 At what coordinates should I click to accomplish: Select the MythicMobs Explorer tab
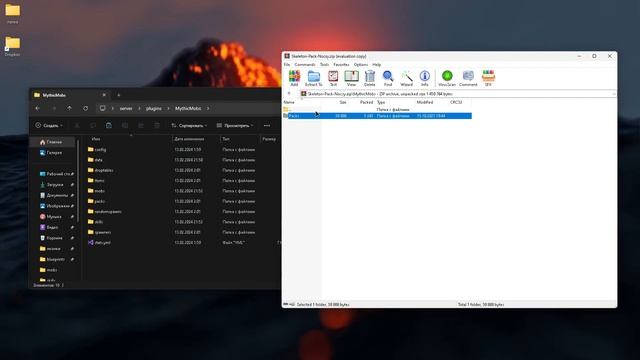70,95
